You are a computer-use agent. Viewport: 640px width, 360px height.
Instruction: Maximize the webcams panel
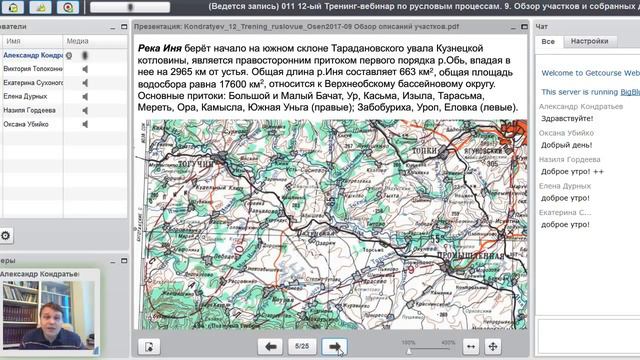124,260
